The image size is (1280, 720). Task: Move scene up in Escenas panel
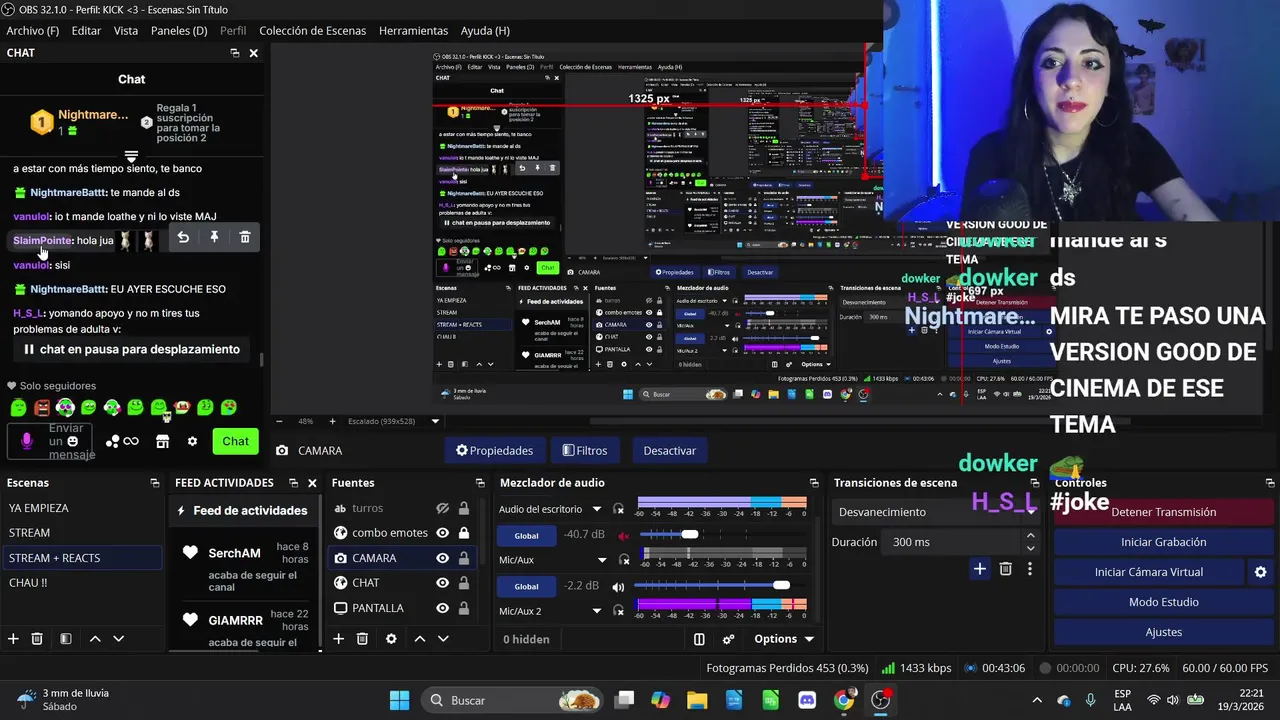(x=95, y=638)
